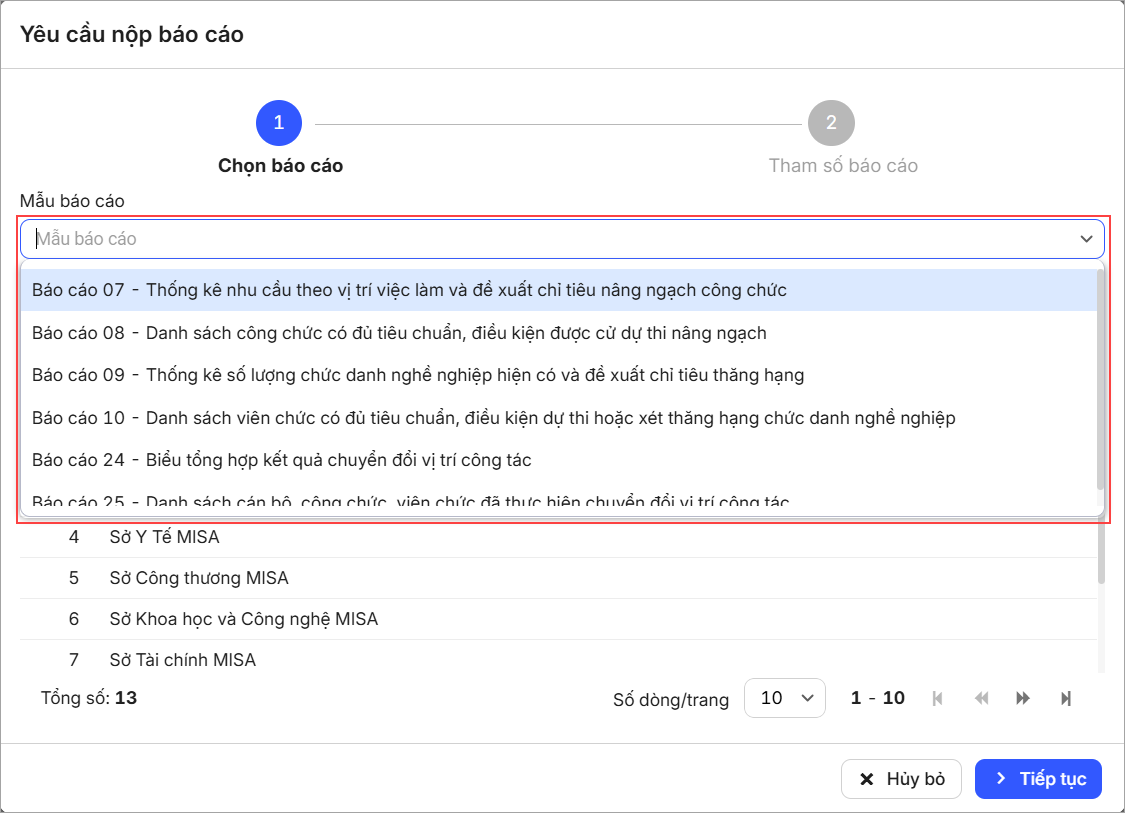Go to next page pagination icon
The width and height of the screenshot is (1125, 813).
coord(1023,698)
